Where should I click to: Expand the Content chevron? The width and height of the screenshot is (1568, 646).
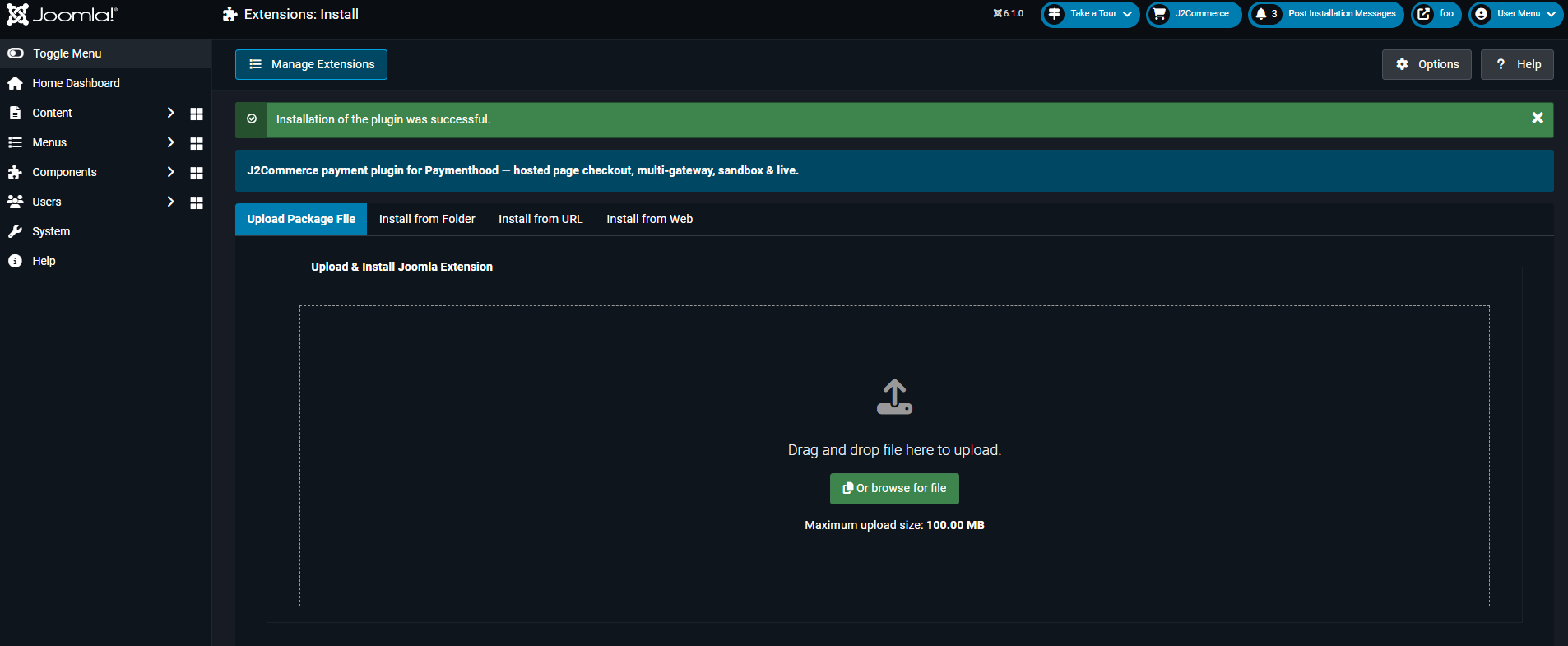170,113
